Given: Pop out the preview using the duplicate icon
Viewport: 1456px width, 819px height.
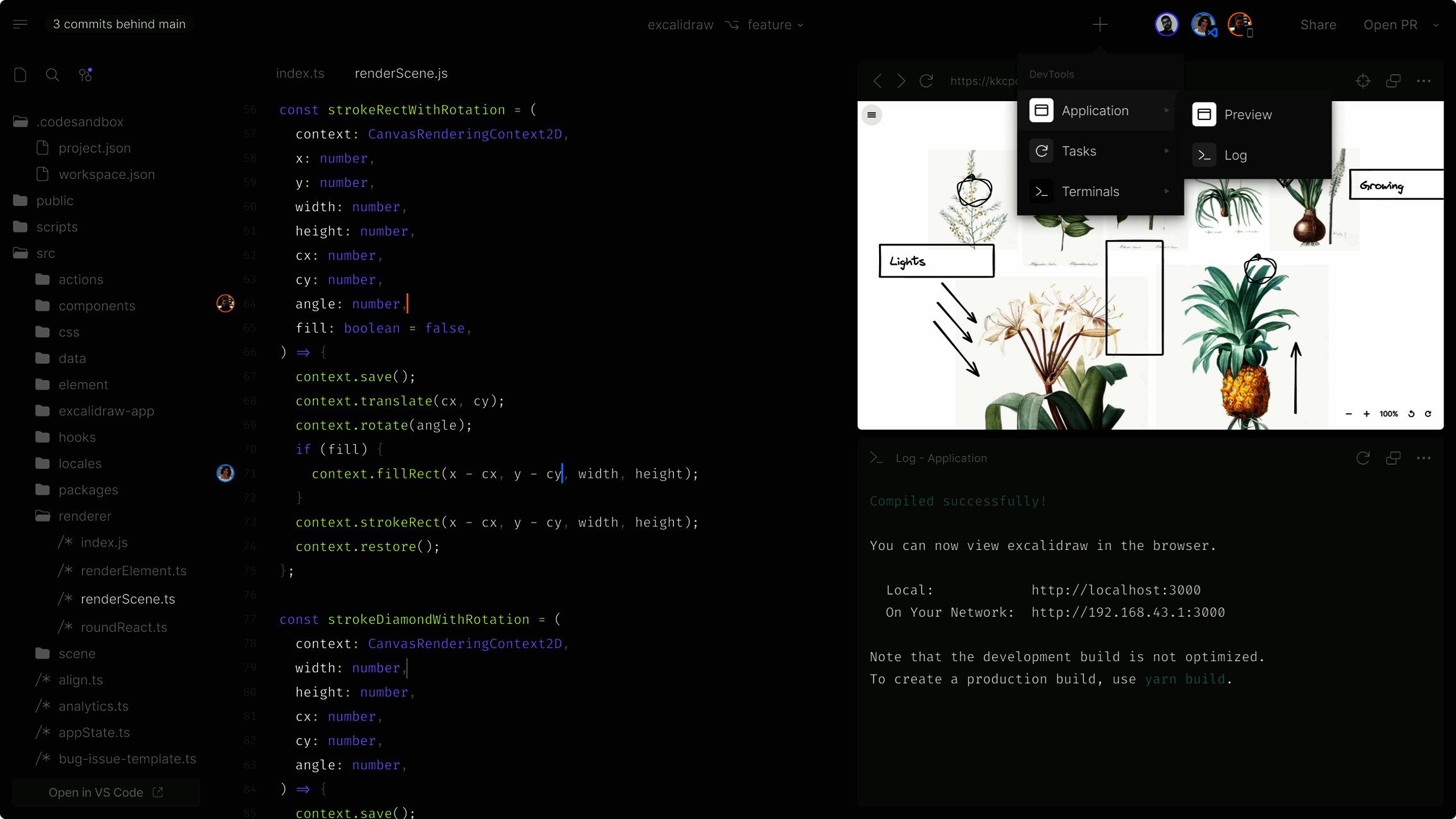Looking at the screenshot, I should click(1393, 81).
